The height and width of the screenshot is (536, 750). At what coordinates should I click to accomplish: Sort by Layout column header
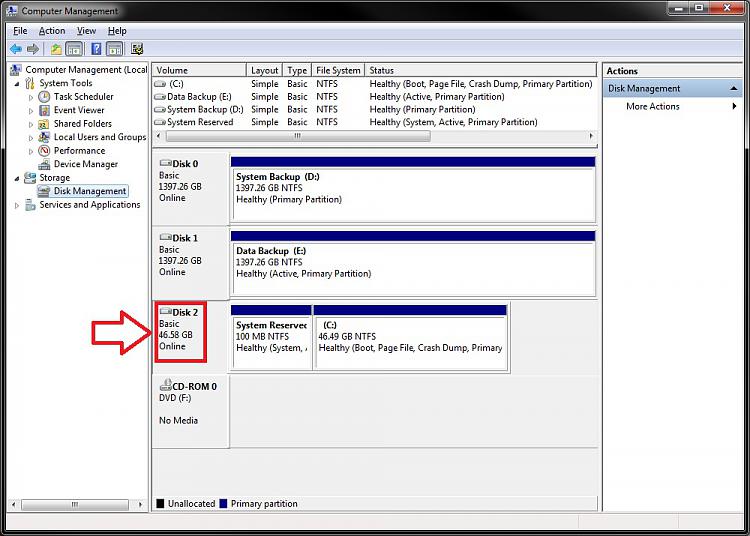[x=265, y=70]
